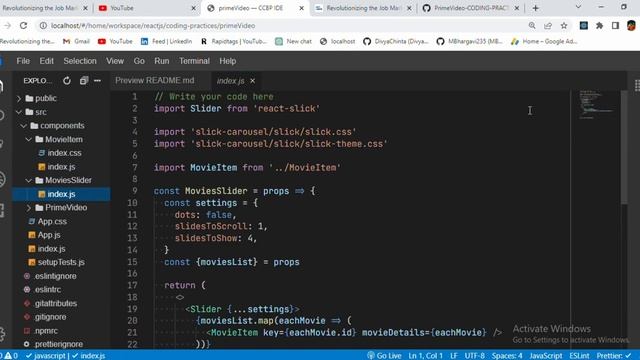Open tab search chevron in title bar
Image resolution: width=640 pixels, height=360 pixels.
[x=578, y=7]
